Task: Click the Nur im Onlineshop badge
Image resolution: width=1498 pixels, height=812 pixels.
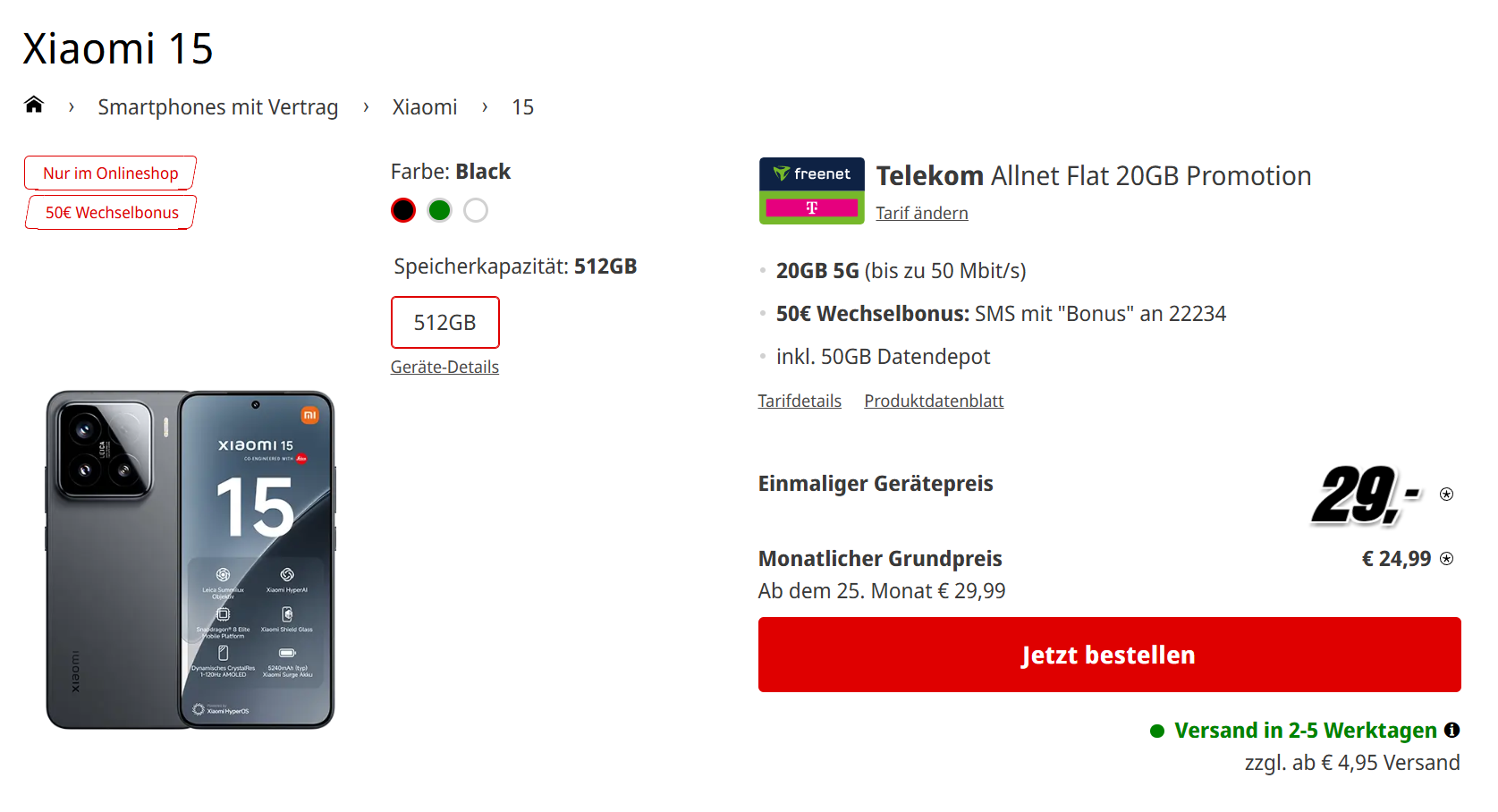Action: pos(110,173)
